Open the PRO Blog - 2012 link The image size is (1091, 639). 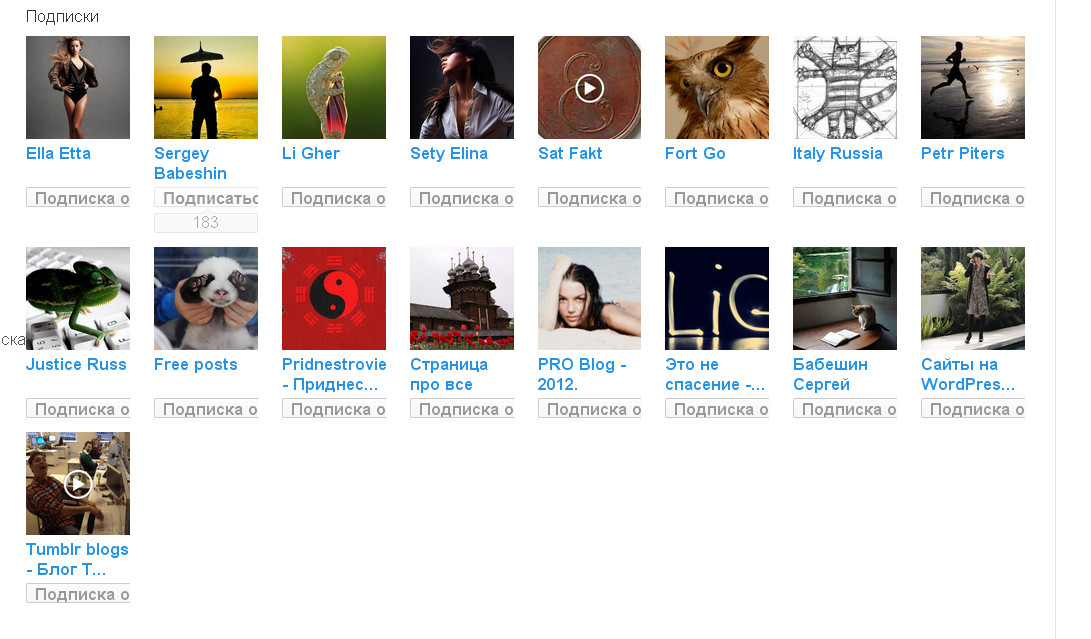pos(582,374)
